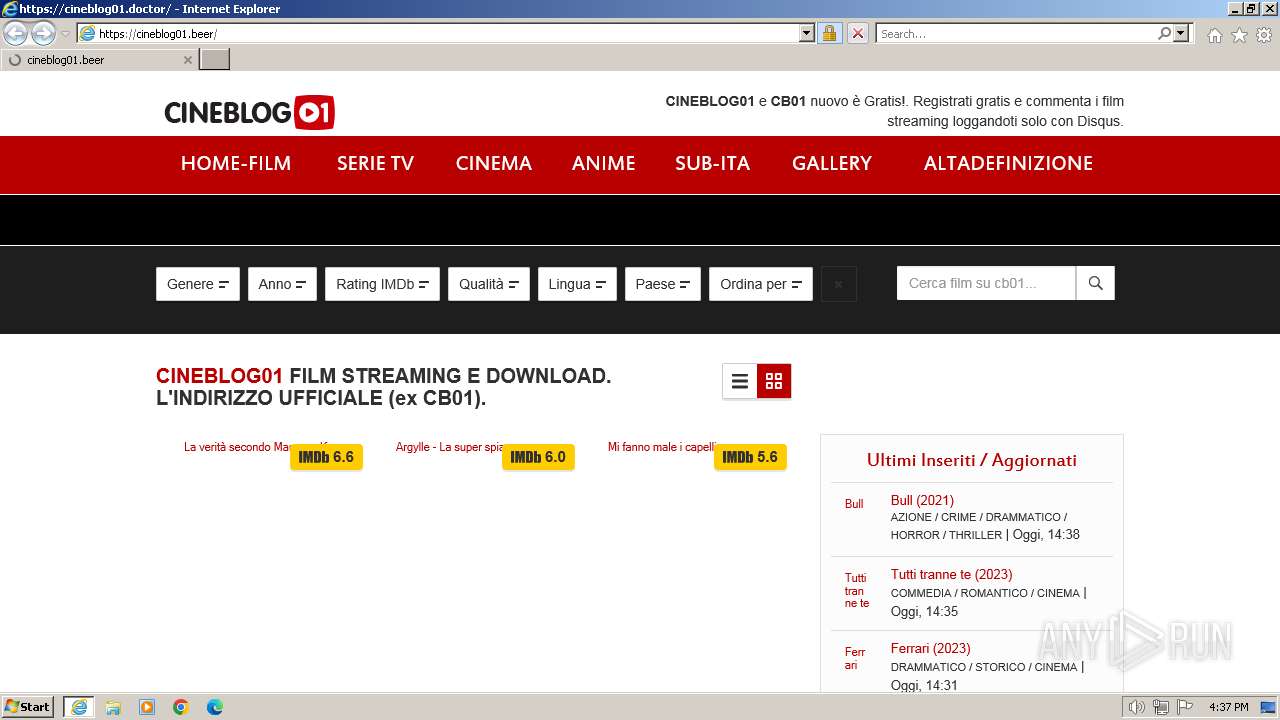Expand the Rating IMDb filter

[x=382, y=284]
